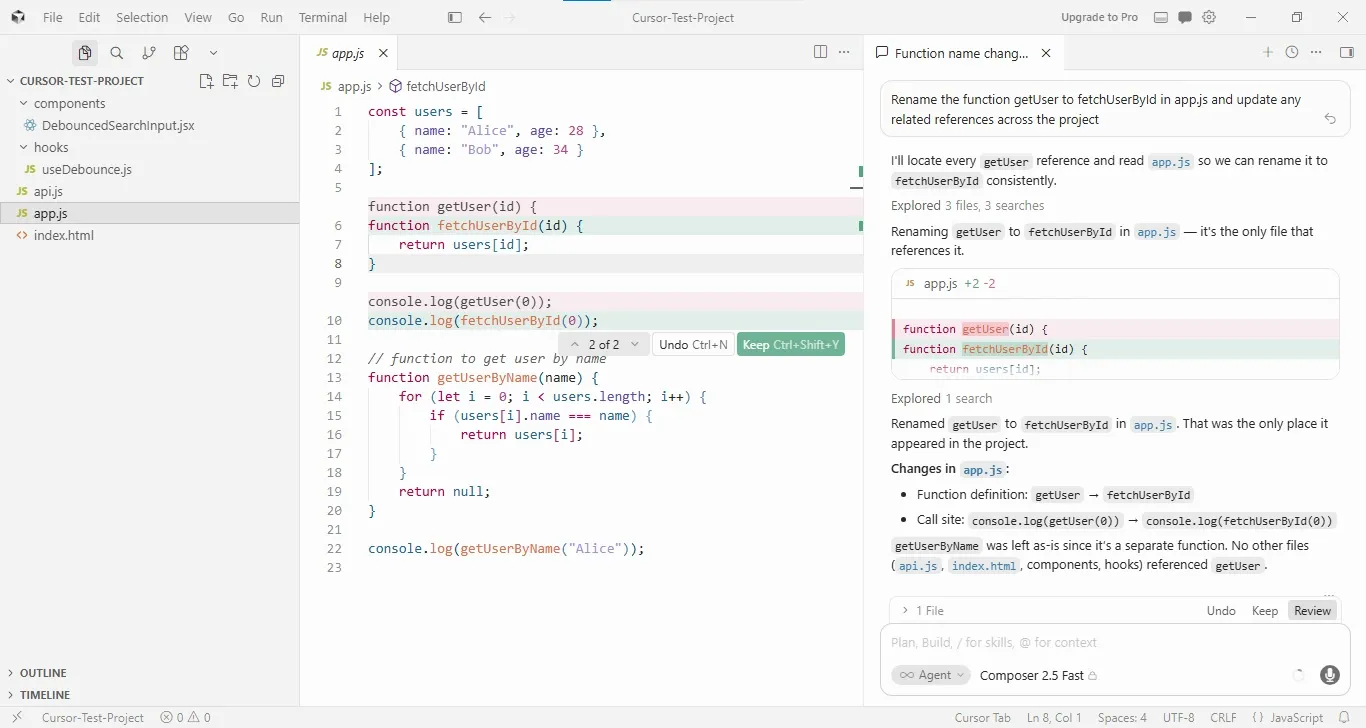Undo the change with Undo Ctrl+N
Viewport: 1366px width, 728px height.
coord(693,344)
